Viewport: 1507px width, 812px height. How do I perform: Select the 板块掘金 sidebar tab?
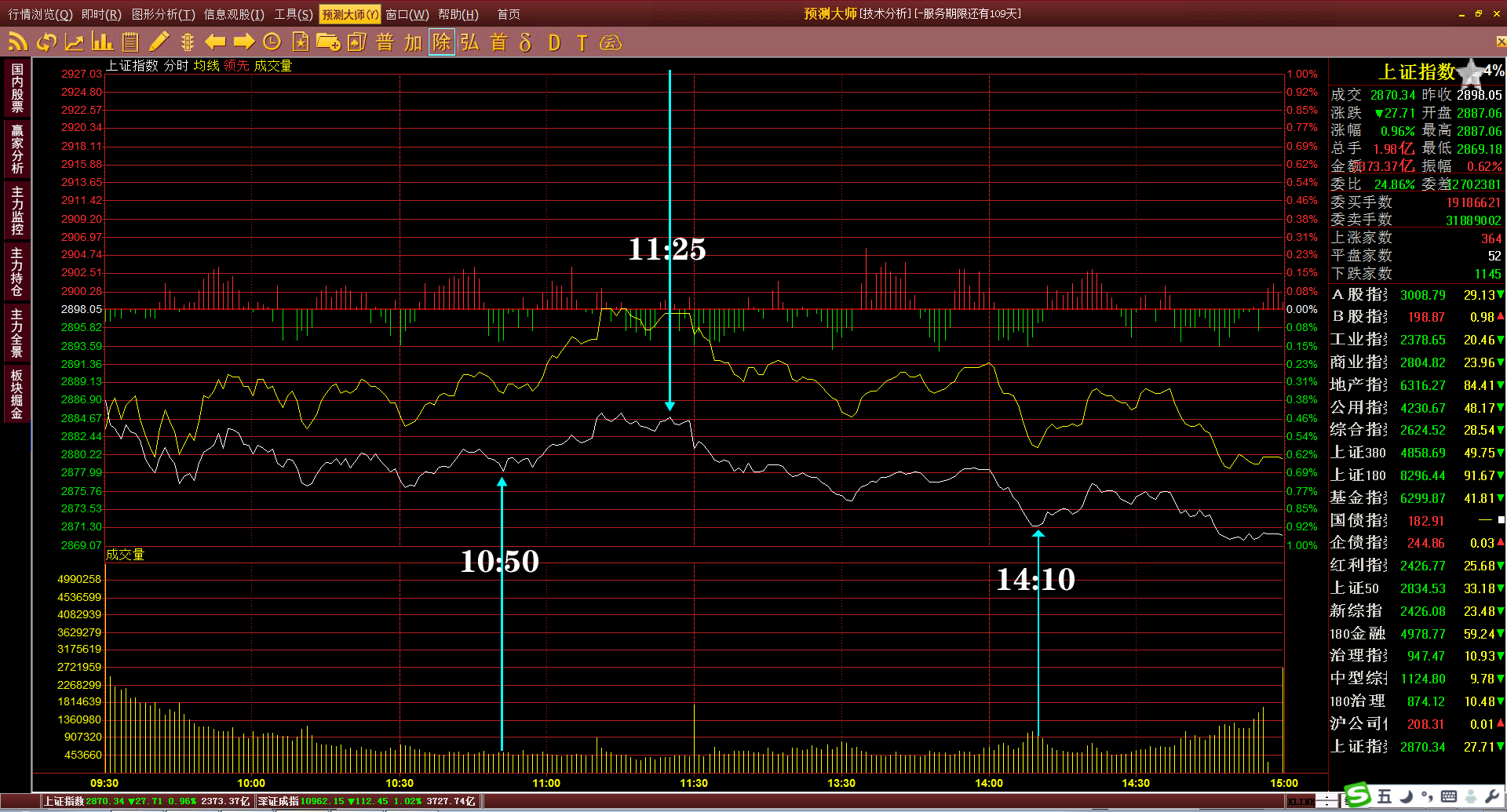(x=16, y=394)
